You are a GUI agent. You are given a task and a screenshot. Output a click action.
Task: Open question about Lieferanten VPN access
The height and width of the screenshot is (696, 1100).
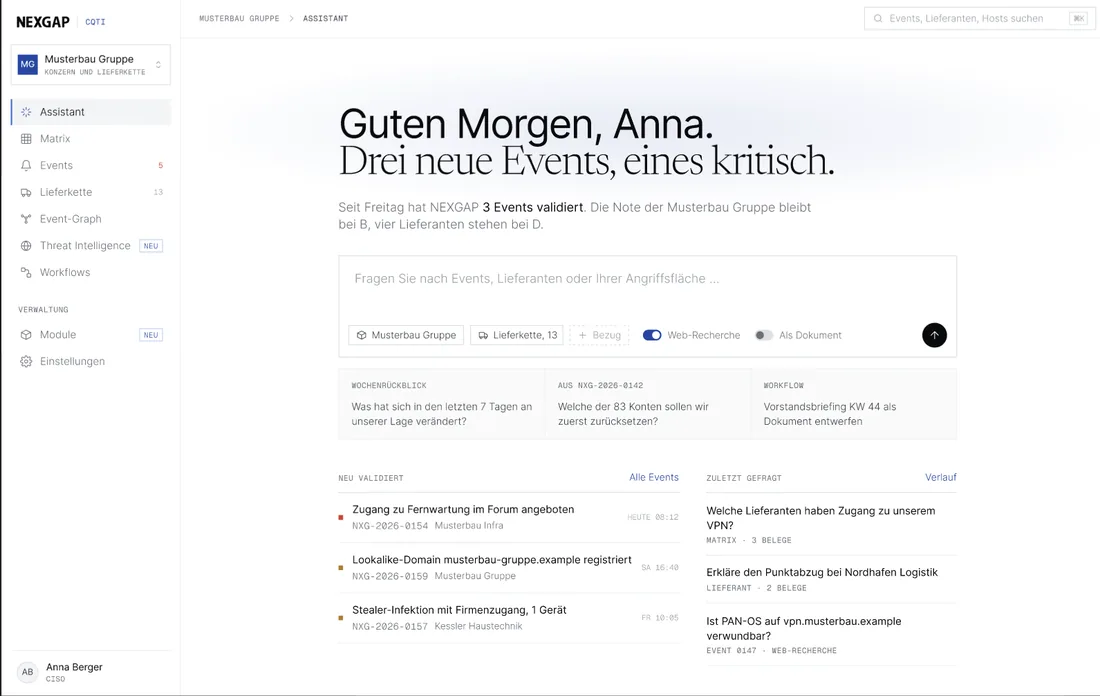831,524
